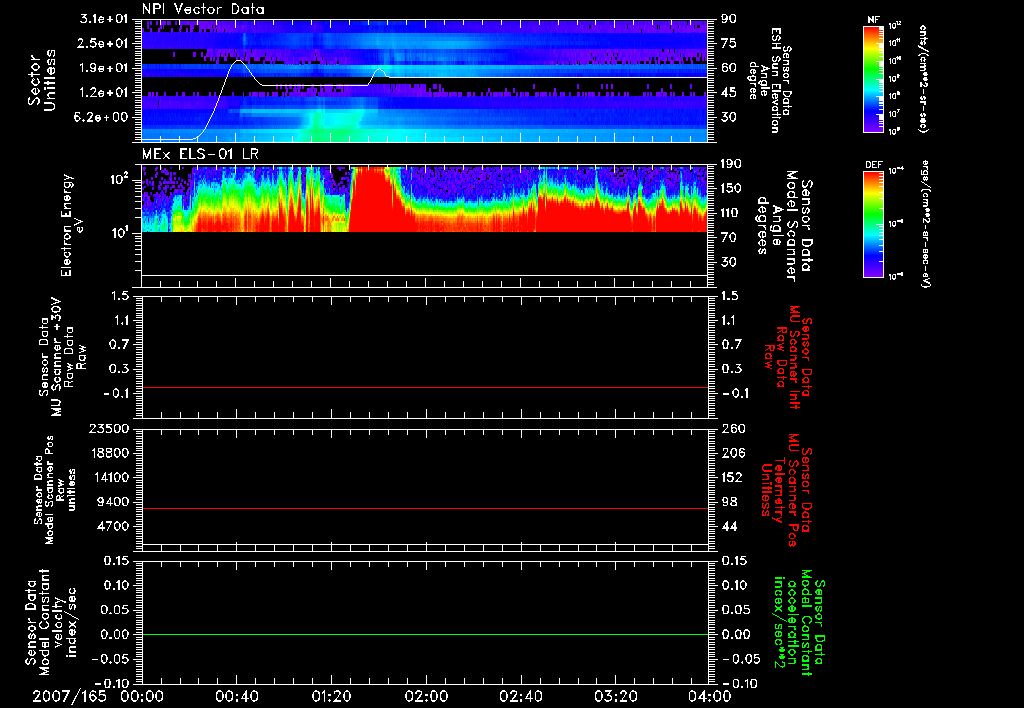Click the white "MU Scanner +30V Raw Data" label
Image resolution: width=1024 pixels, height=708 pixels.
point(62,357)
